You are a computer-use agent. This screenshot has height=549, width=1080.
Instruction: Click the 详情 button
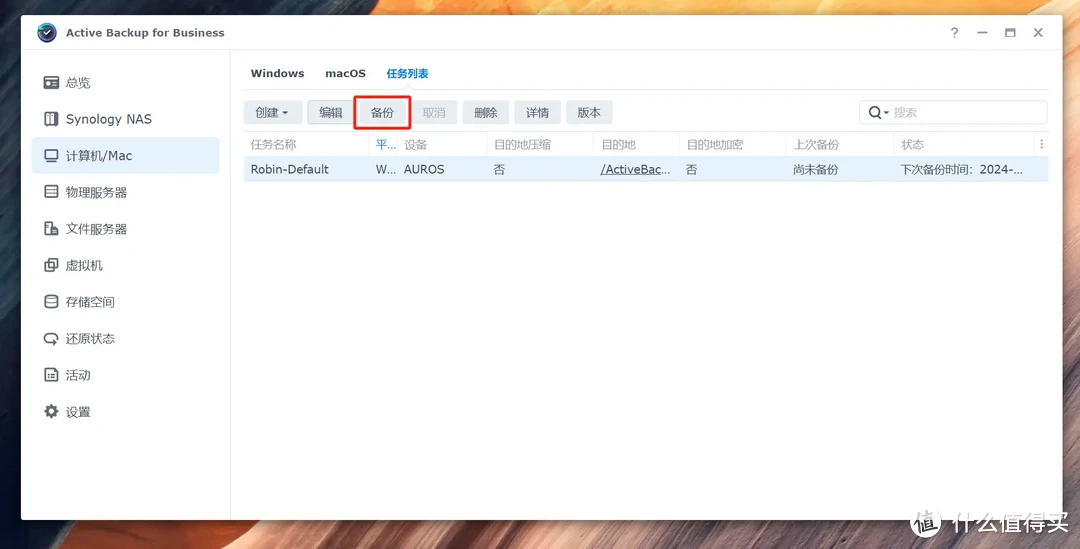point(537,112)
